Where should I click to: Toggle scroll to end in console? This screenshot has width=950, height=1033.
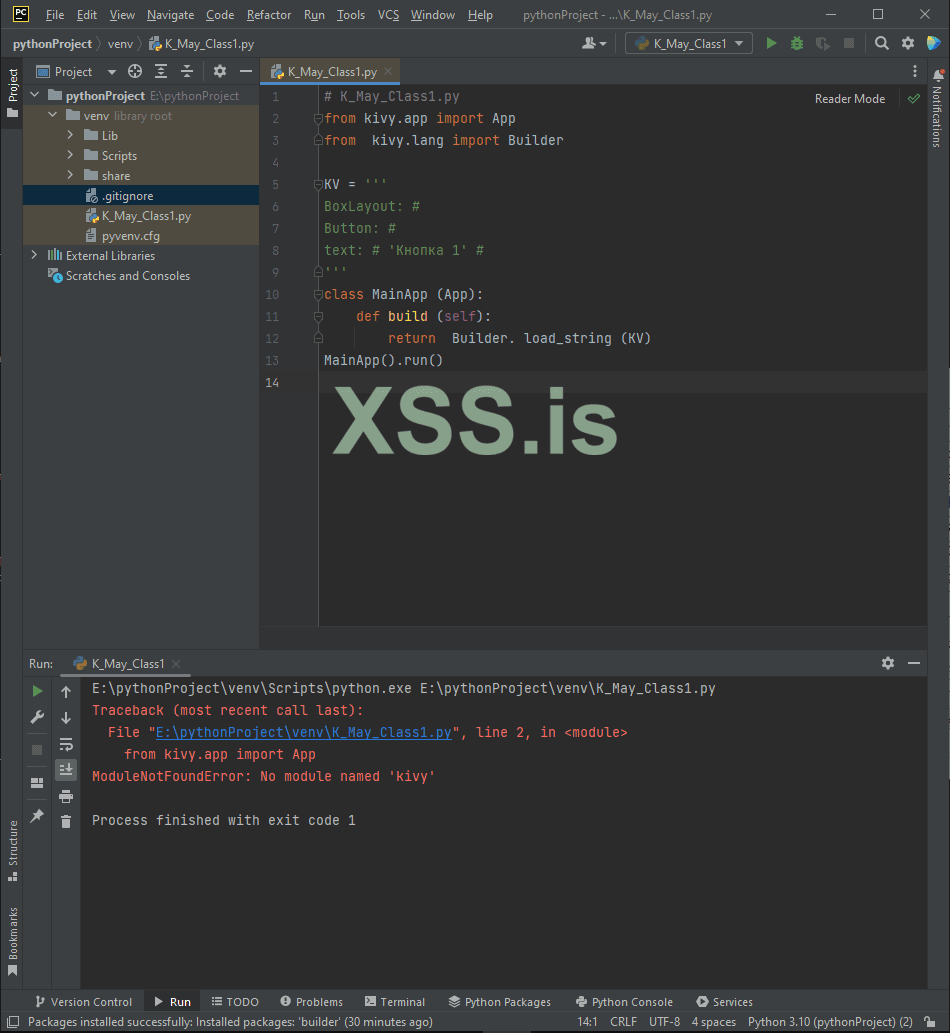click(x=66, y=769)
